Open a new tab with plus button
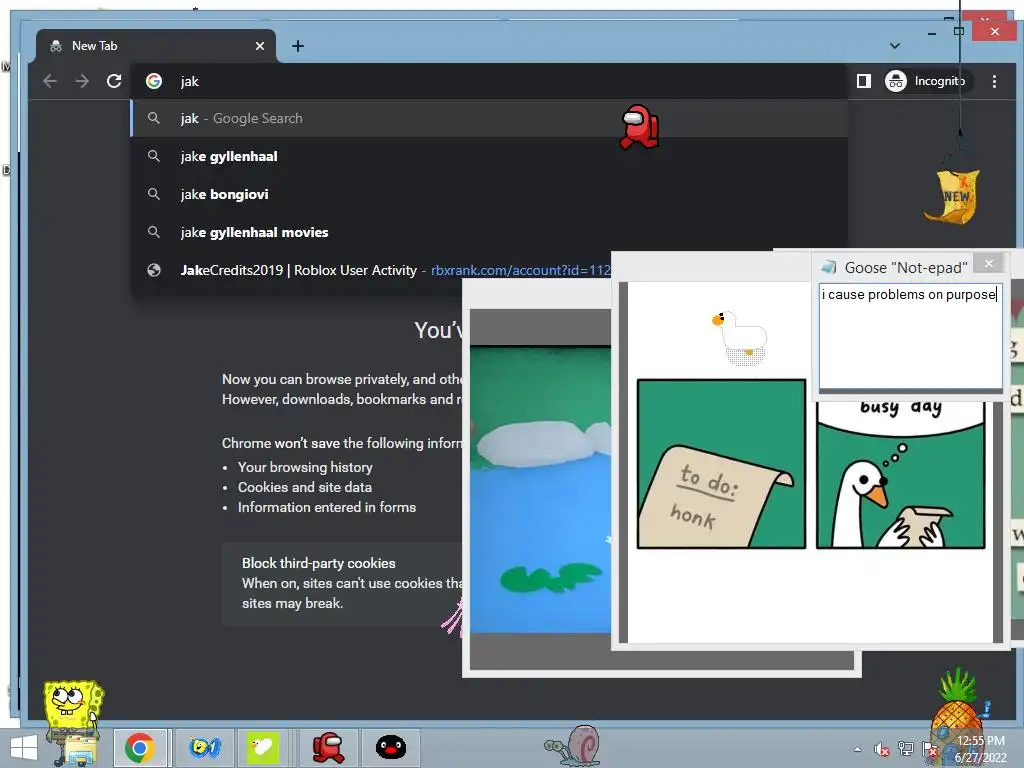 click(298, 46)
